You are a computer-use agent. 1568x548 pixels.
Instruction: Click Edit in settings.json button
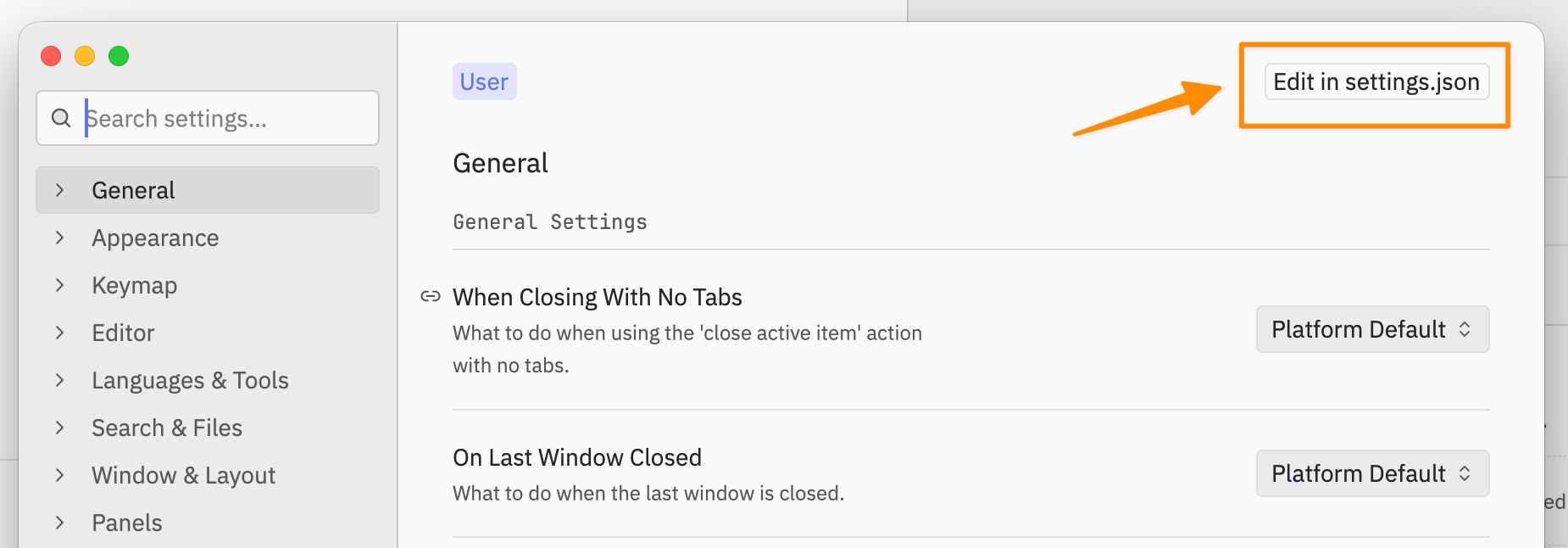(1376, 81)
